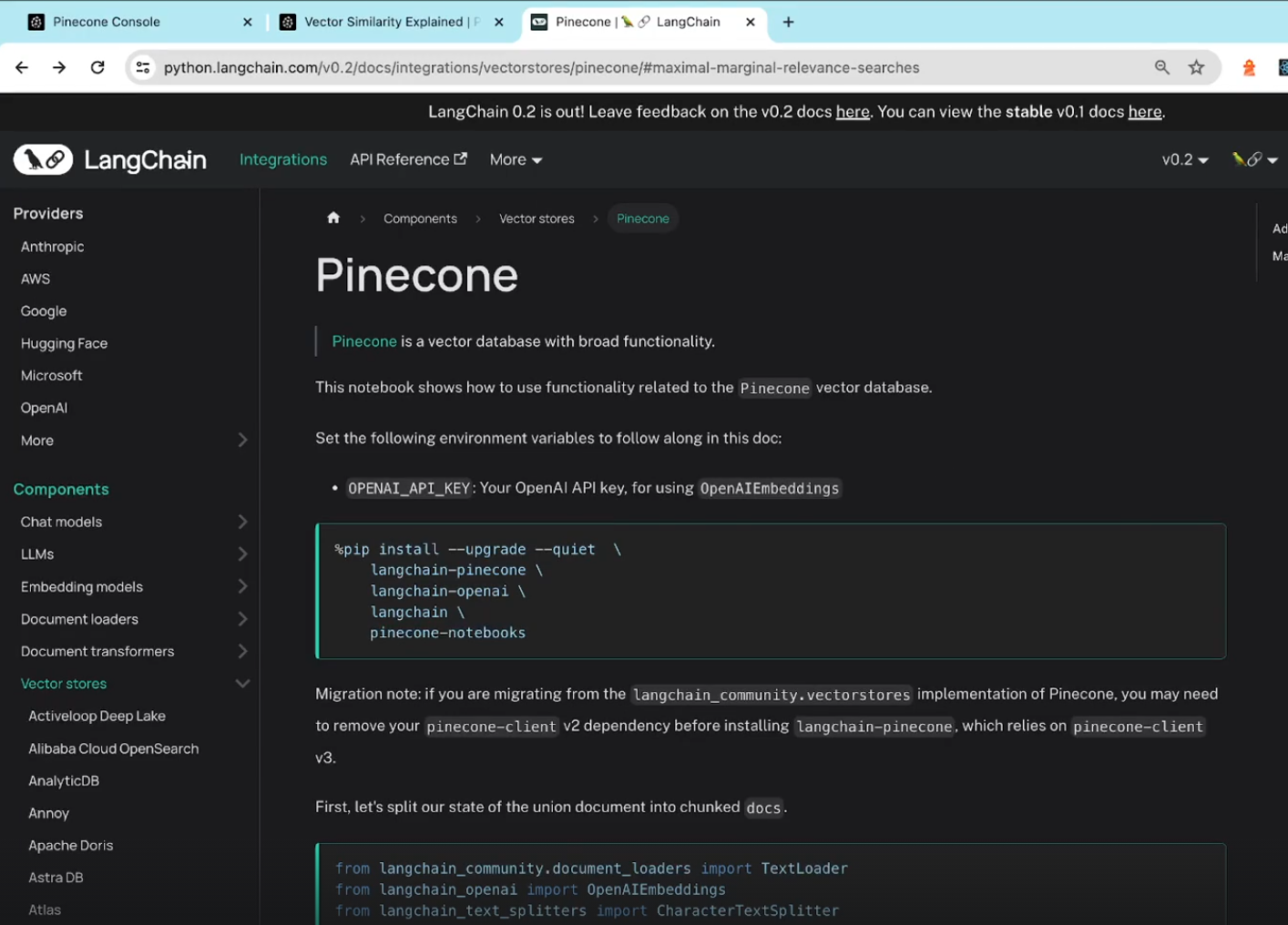The width and height of the screenshot is (1288, 925).
Task: Click the LangChain parrot logo
Action: pos(44,159)
